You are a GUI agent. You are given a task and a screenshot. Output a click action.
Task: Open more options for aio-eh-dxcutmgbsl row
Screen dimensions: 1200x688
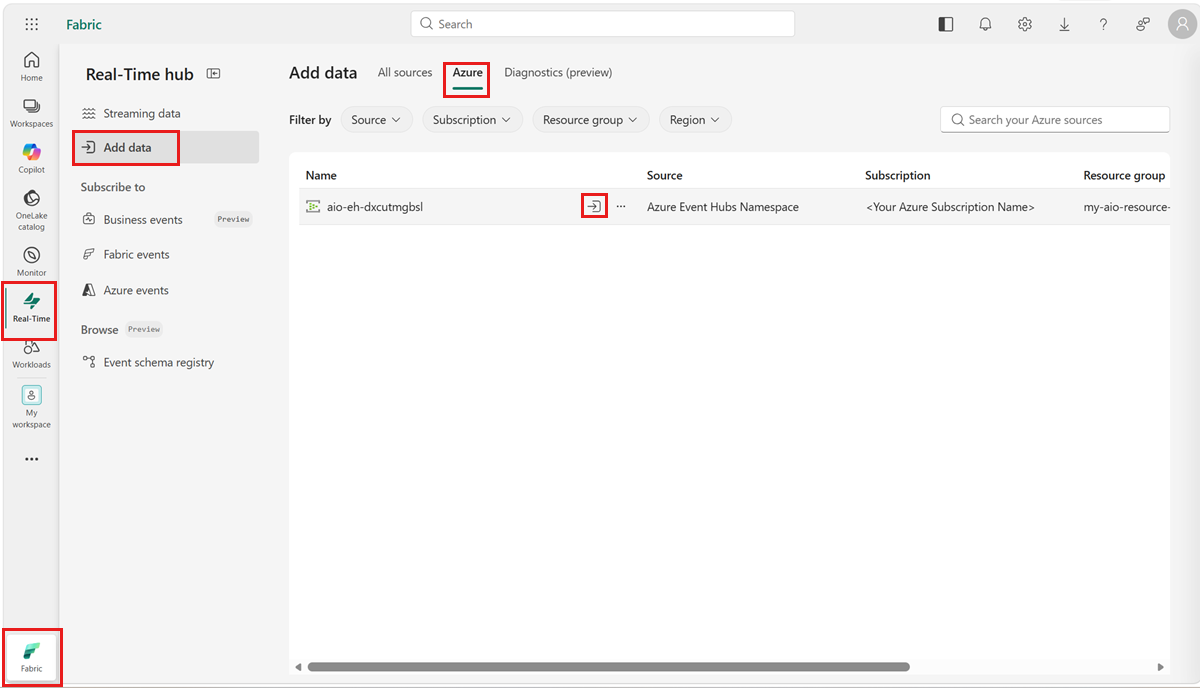(x=621, y=206)
